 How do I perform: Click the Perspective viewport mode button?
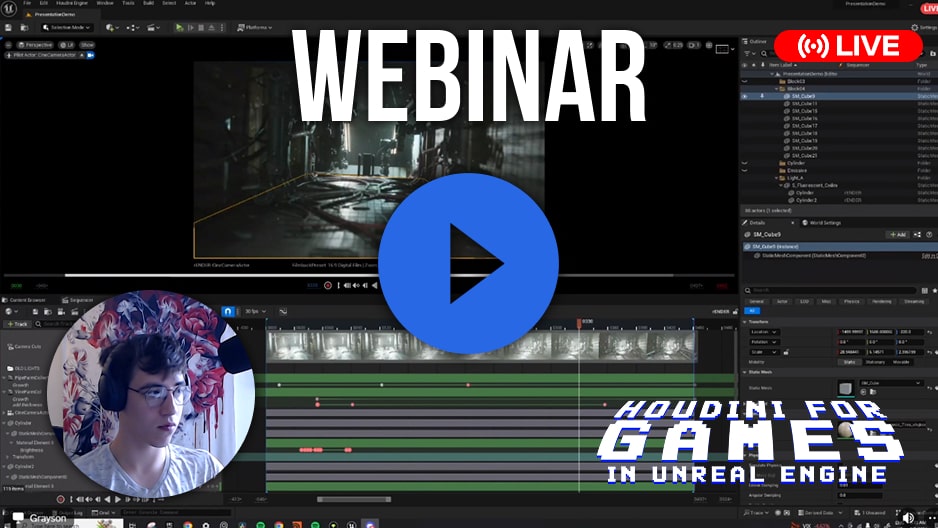(35, 45)
